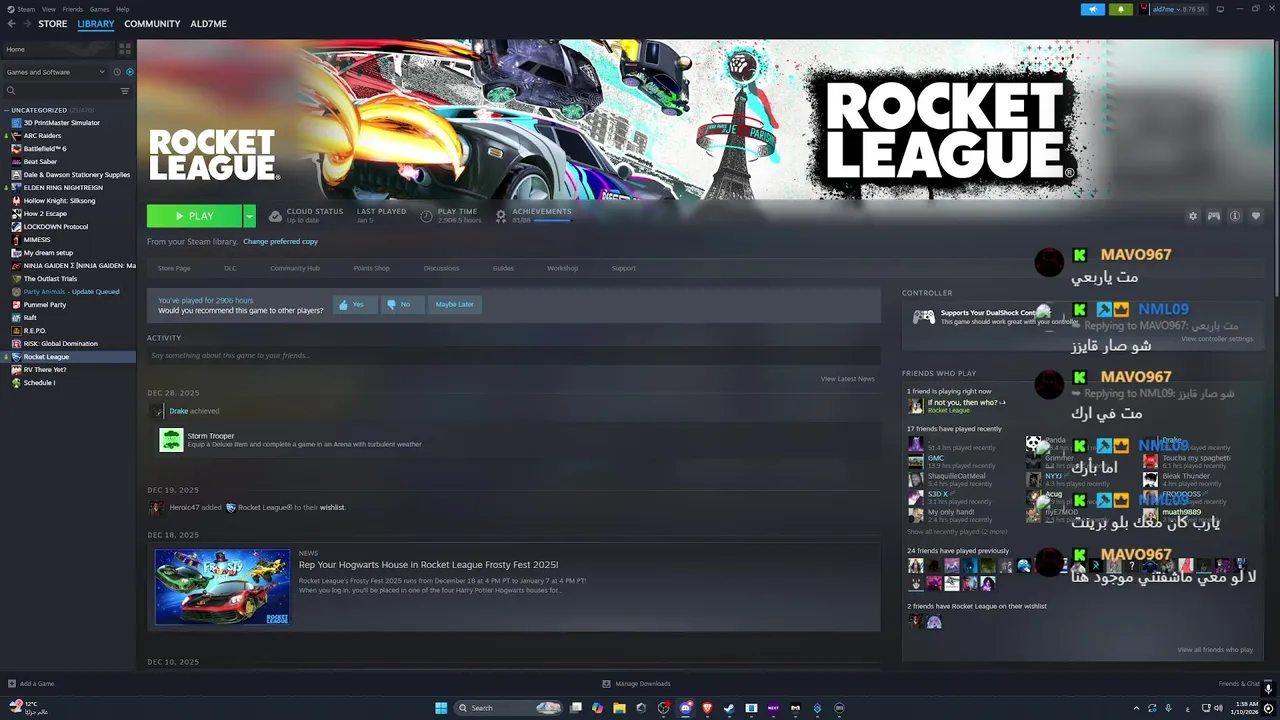This screenshot has width=1280, height=720.
Task: Collapse the Uncategorized category
Action: [x=7, y=110]
